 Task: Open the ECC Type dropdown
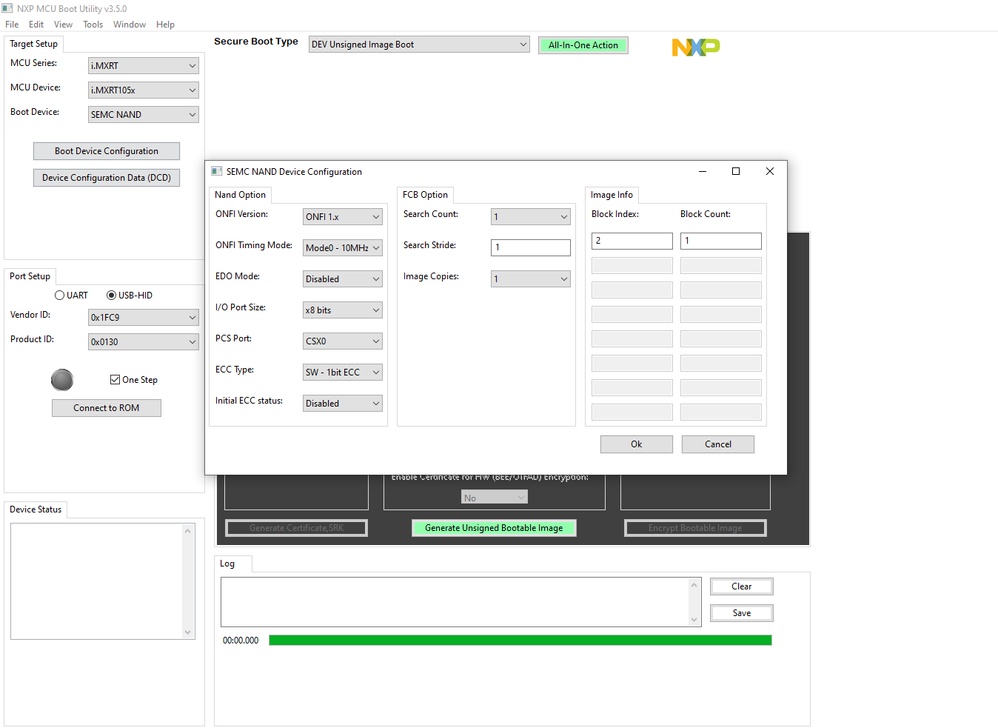click(342, 372)
